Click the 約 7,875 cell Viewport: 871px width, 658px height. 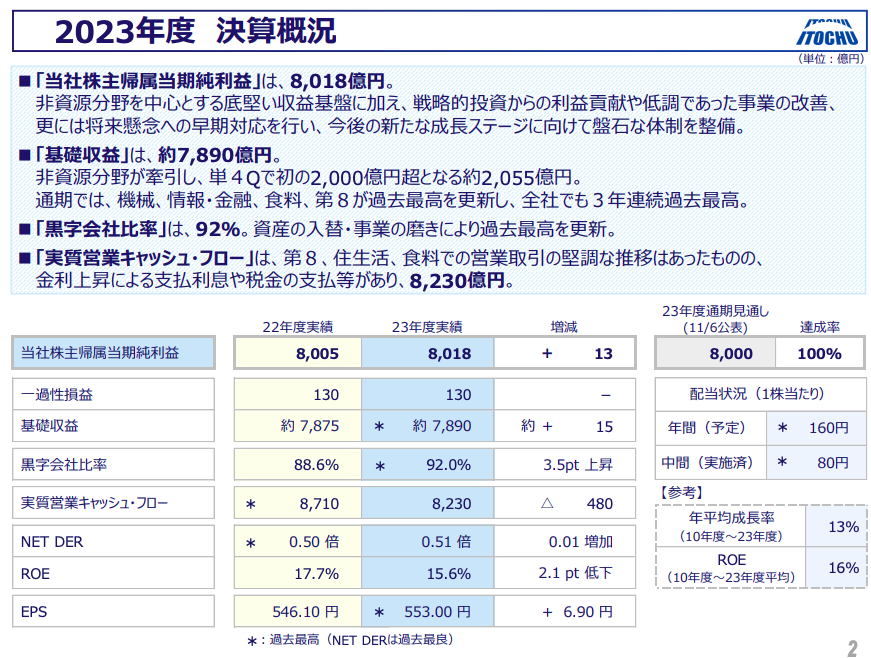(x=298, y=426)
